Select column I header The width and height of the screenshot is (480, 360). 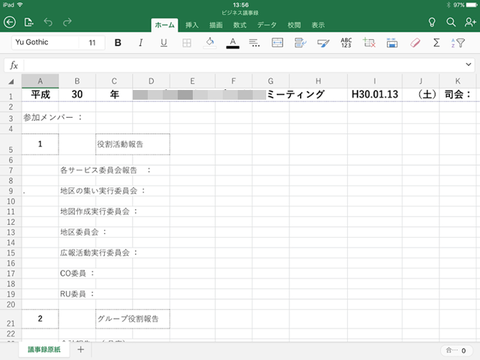tap(375, 81)
